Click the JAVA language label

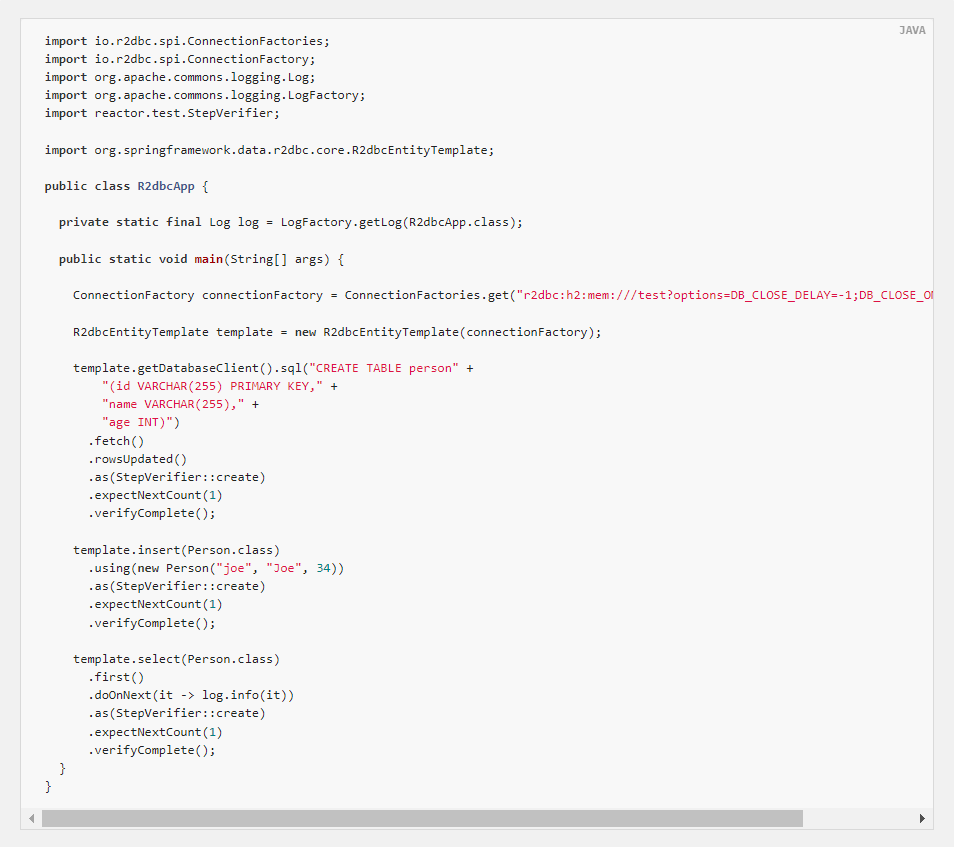point(912,30)
